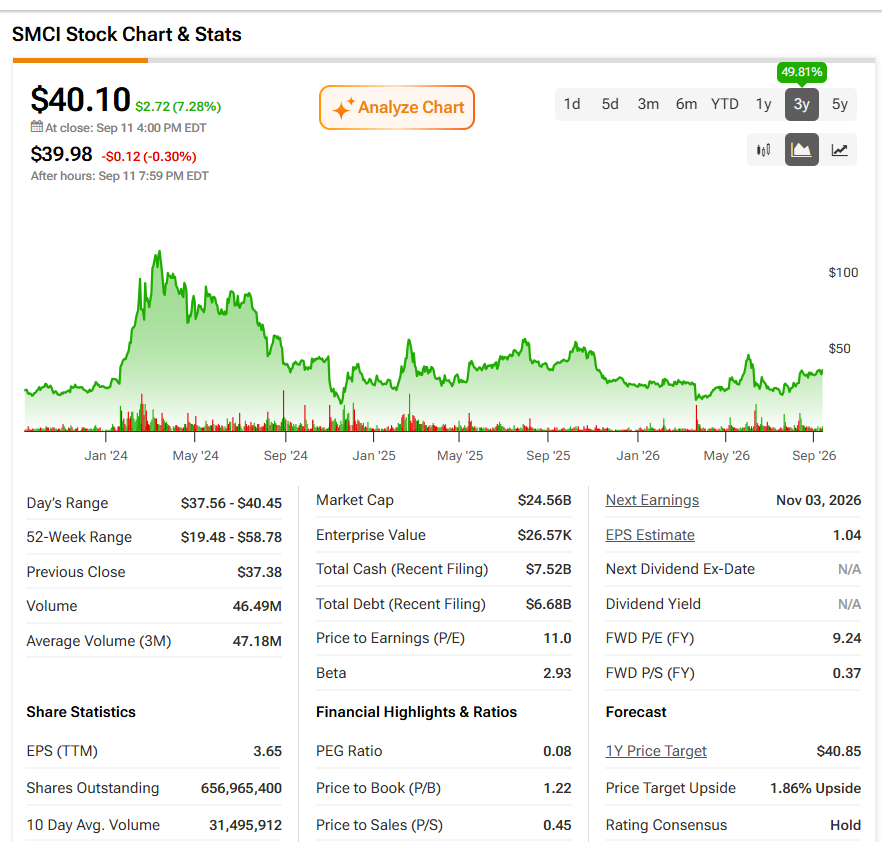
Task: Switch chart to 3m range
Action: coord(648,104)
